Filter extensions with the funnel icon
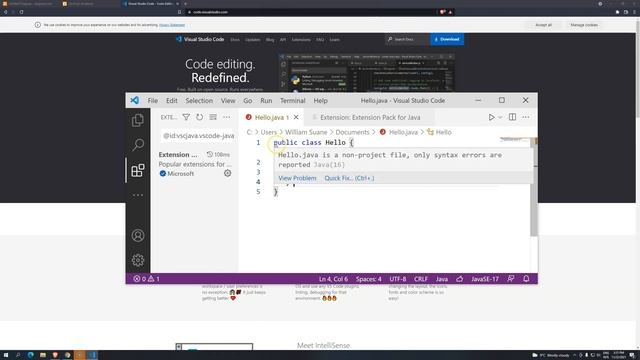The height and width of the screenshot is (360, 640). coord(186,117)
